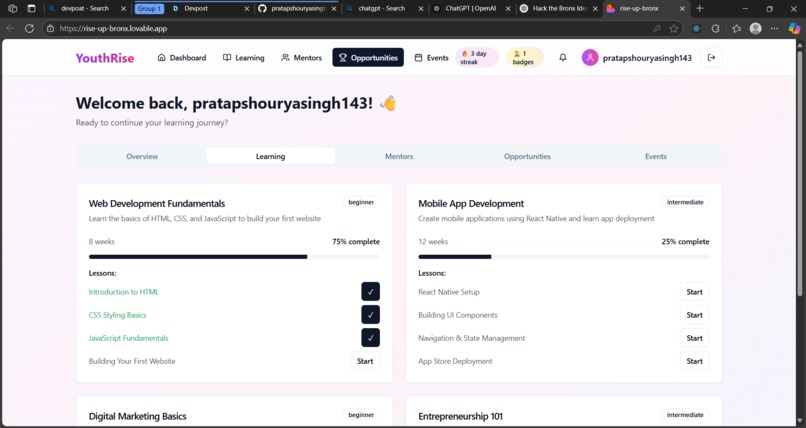Open notifications bell icon
806x428 pixels.
tap(563, 58)
